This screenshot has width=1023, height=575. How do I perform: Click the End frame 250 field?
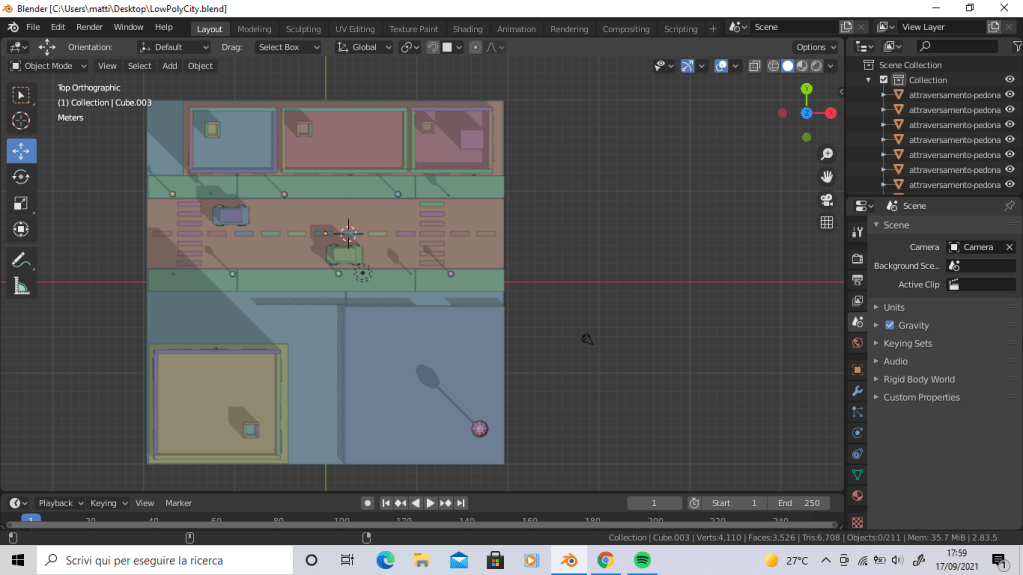coord(798,503)
